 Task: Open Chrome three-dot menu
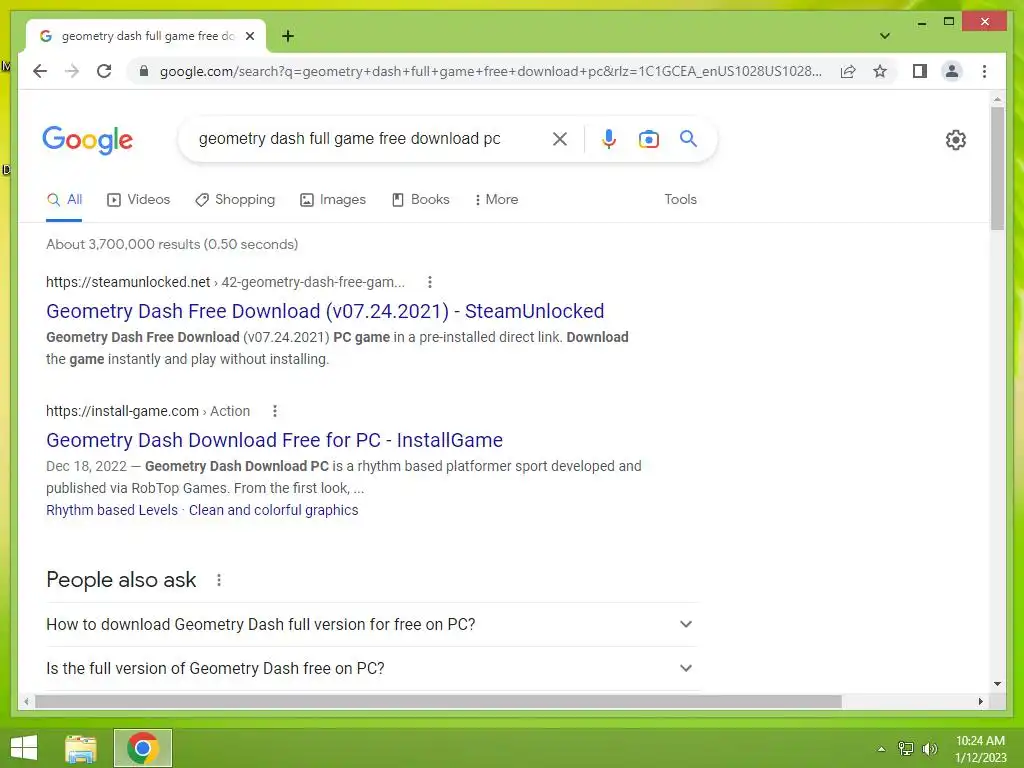click(x=984, y=71)
